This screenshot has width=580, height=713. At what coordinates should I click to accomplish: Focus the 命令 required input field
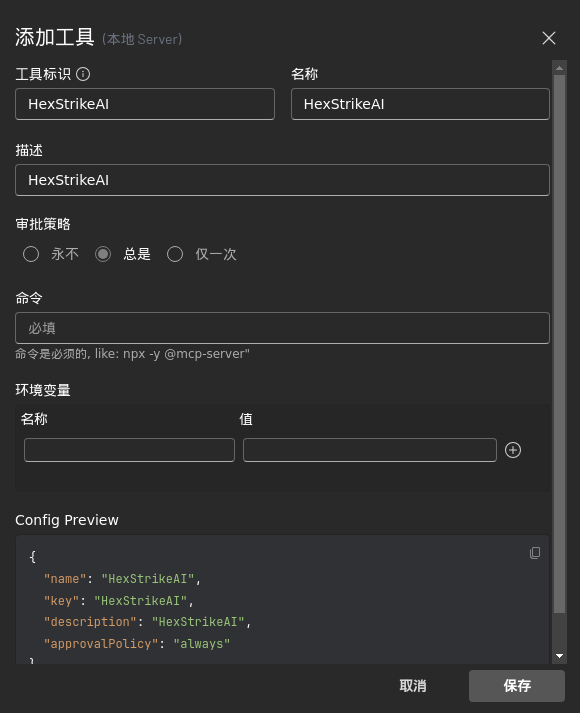pos(282,328)
